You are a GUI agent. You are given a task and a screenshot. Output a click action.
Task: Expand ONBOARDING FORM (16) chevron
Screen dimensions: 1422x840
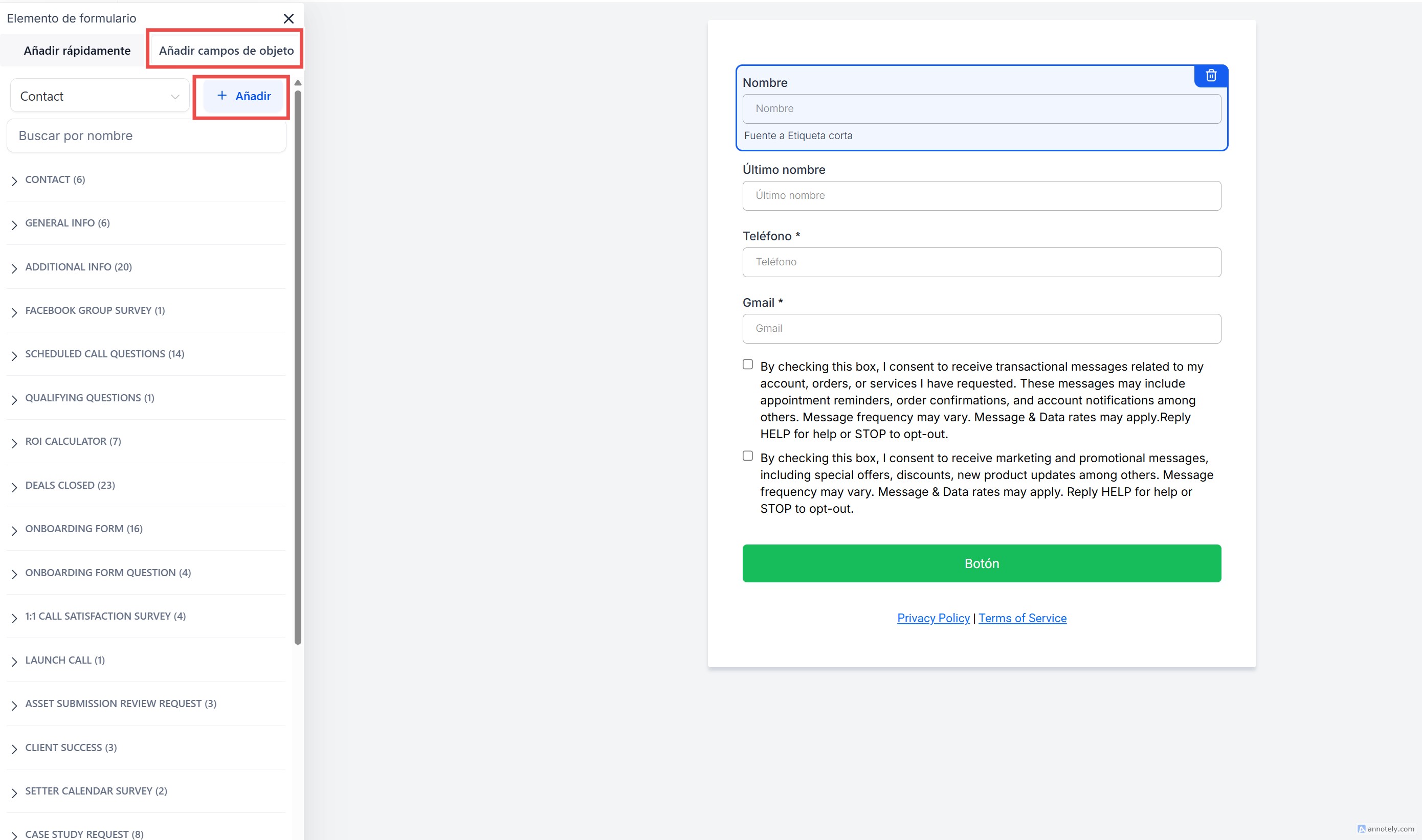coord(15,530)
